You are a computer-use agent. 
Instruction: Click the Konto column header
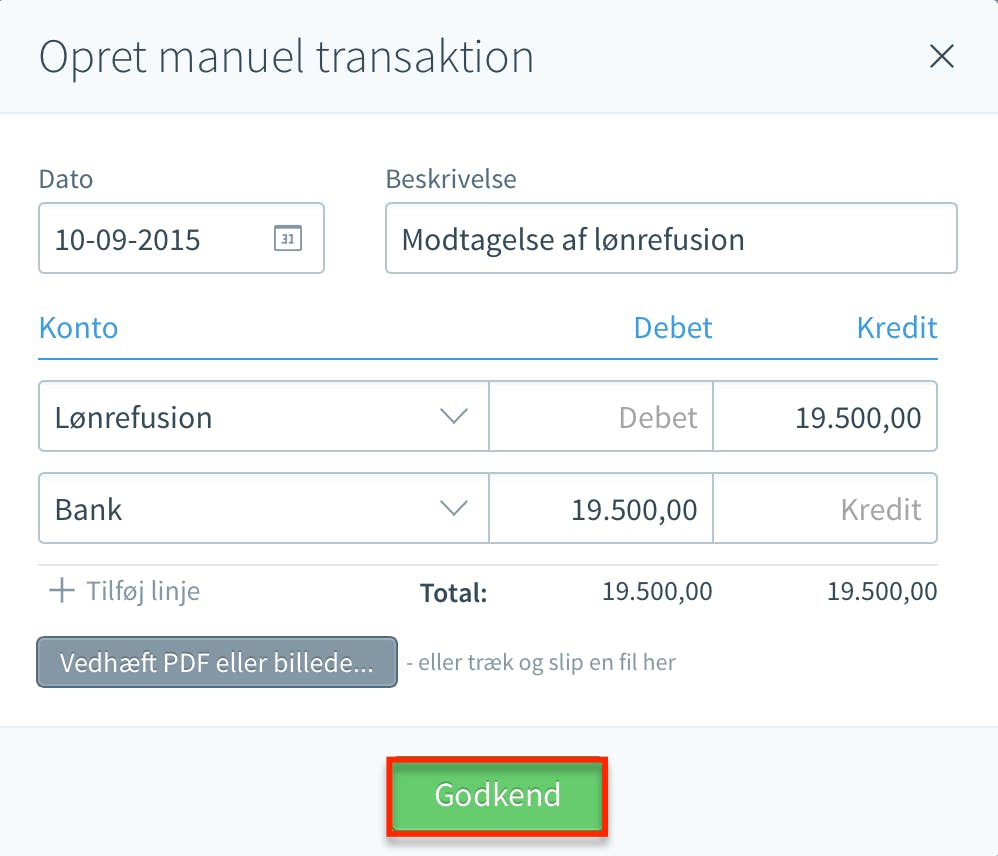(78, 328)
